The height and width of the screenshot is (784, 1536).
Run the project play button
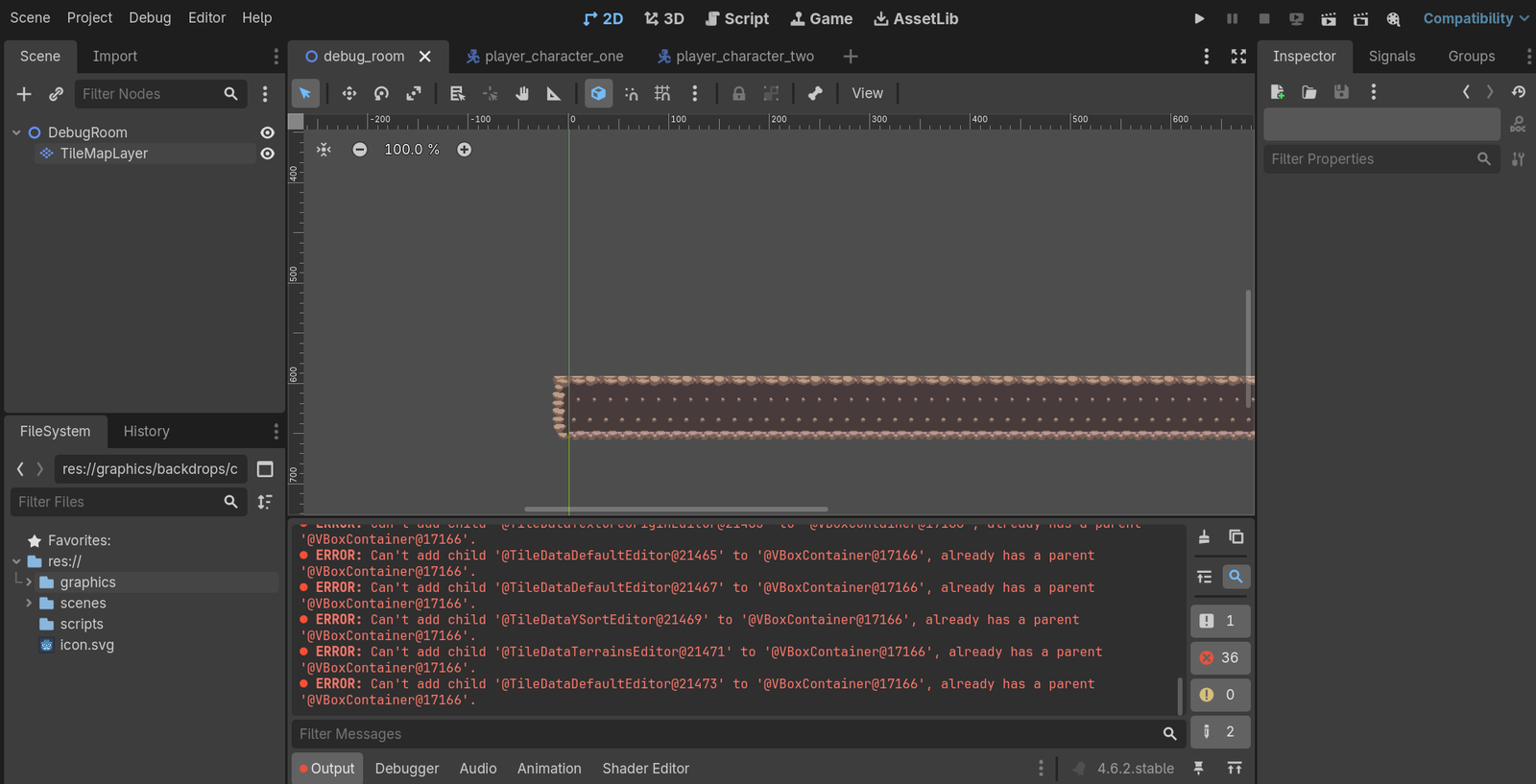[1199, 18]
